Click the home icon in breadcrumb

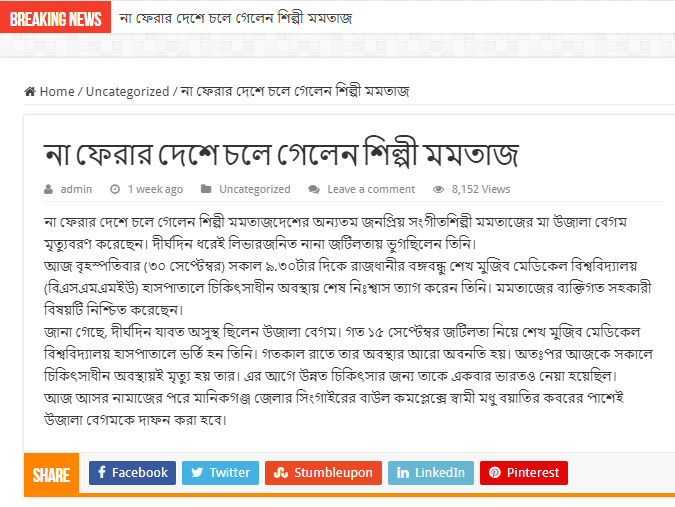pos(30,92)
